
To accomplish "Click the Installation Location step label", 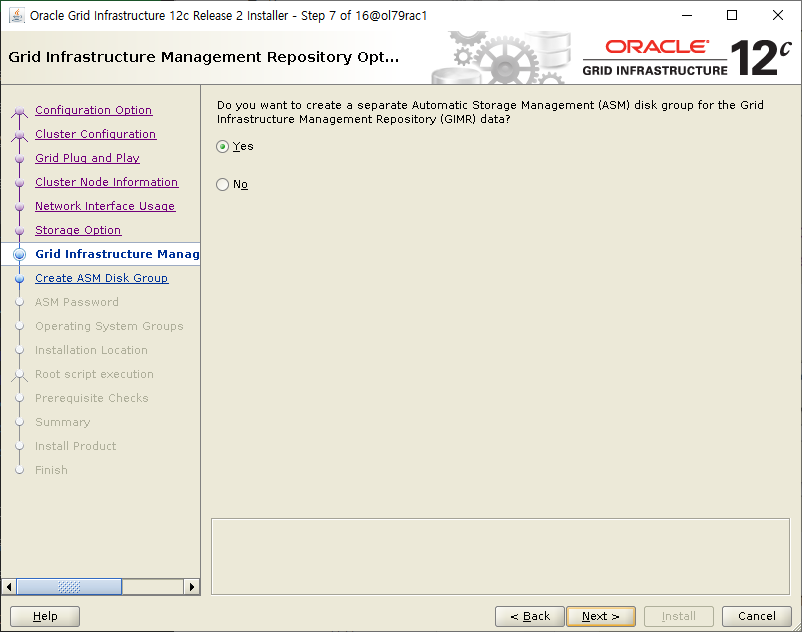I will pyautogui.click(x=91, y=350).
